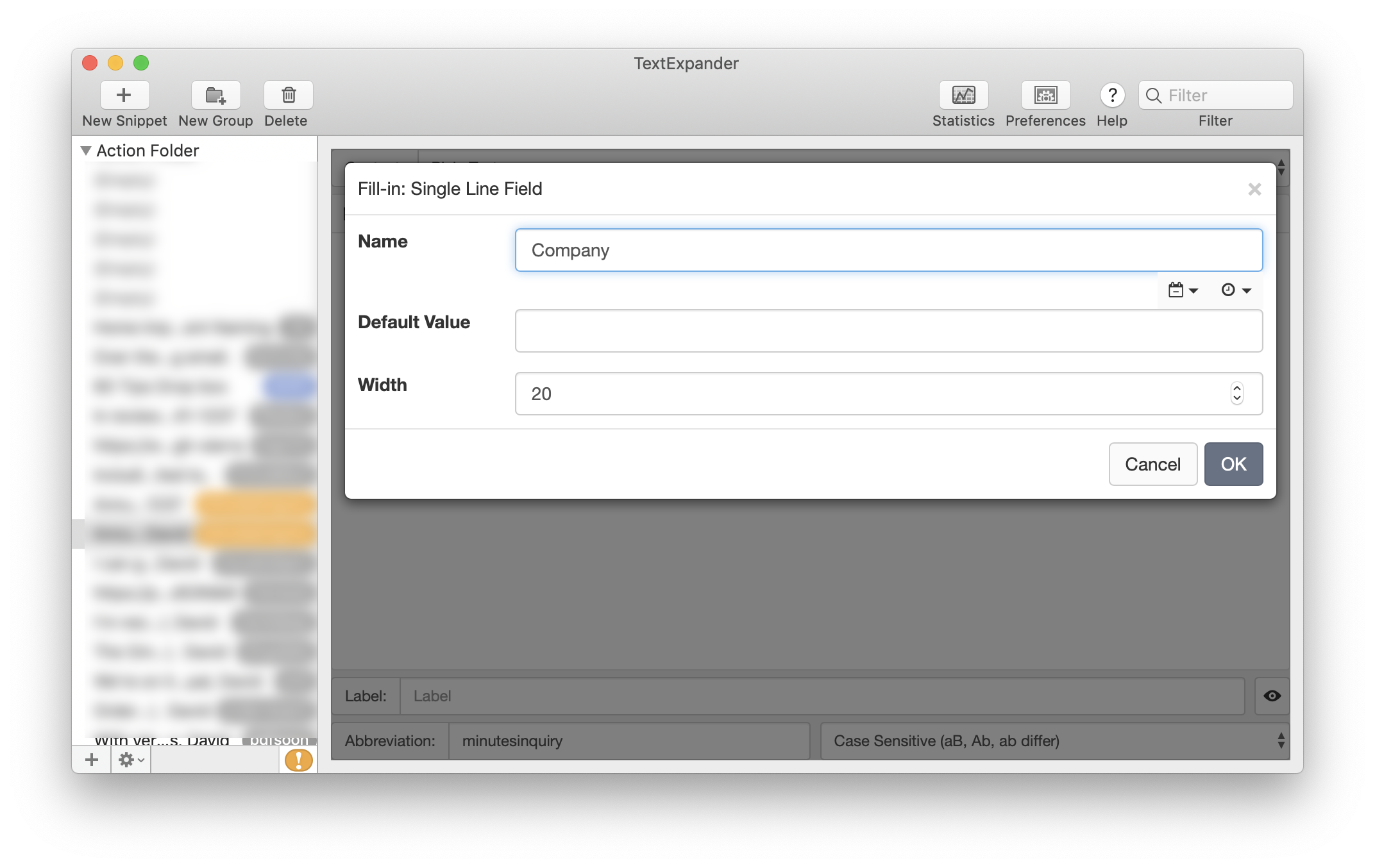
Task: Click the Delete trash icon
Action: [x=288, y=95]
